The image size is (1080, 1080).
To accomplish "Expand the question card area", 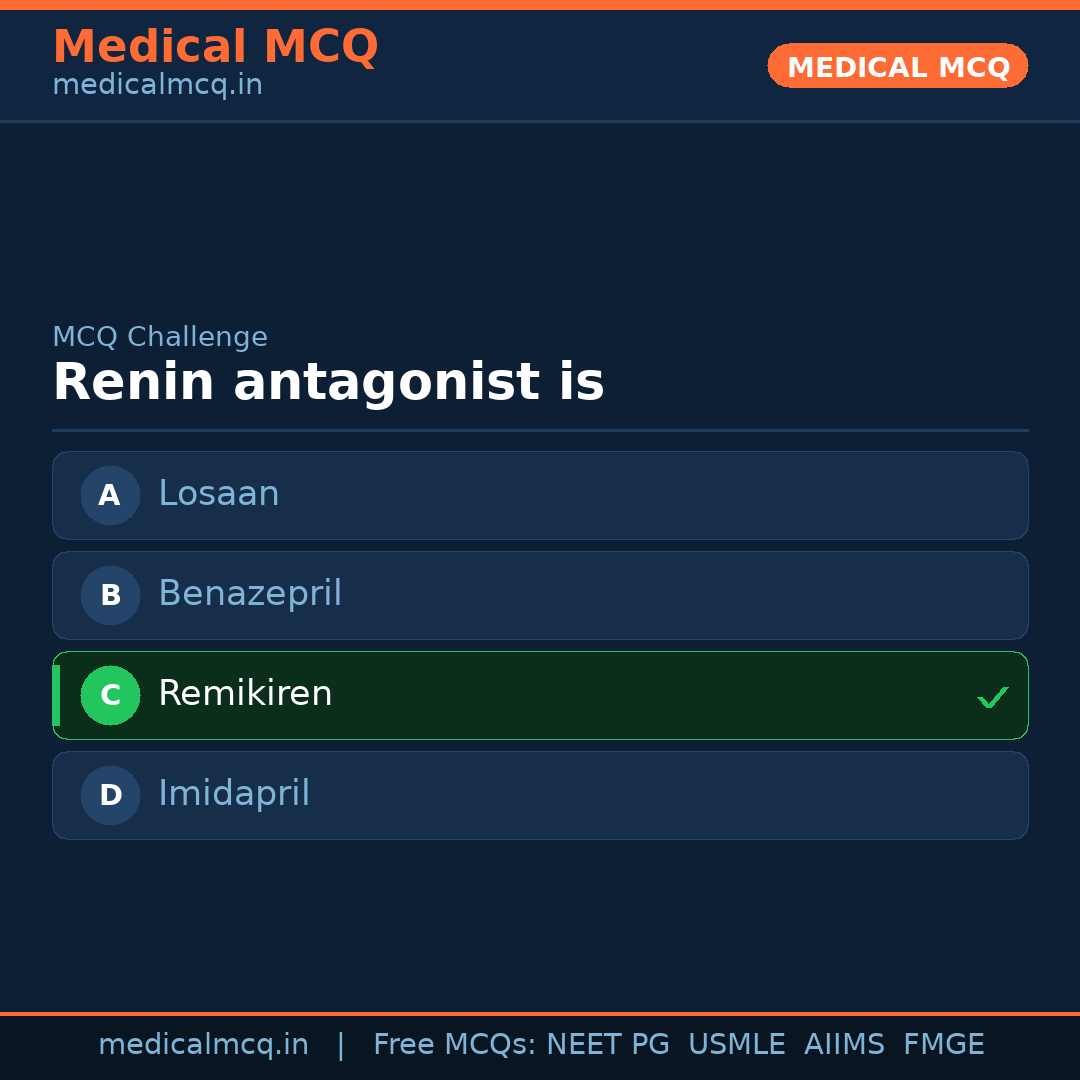I will [x=540, y=382].
